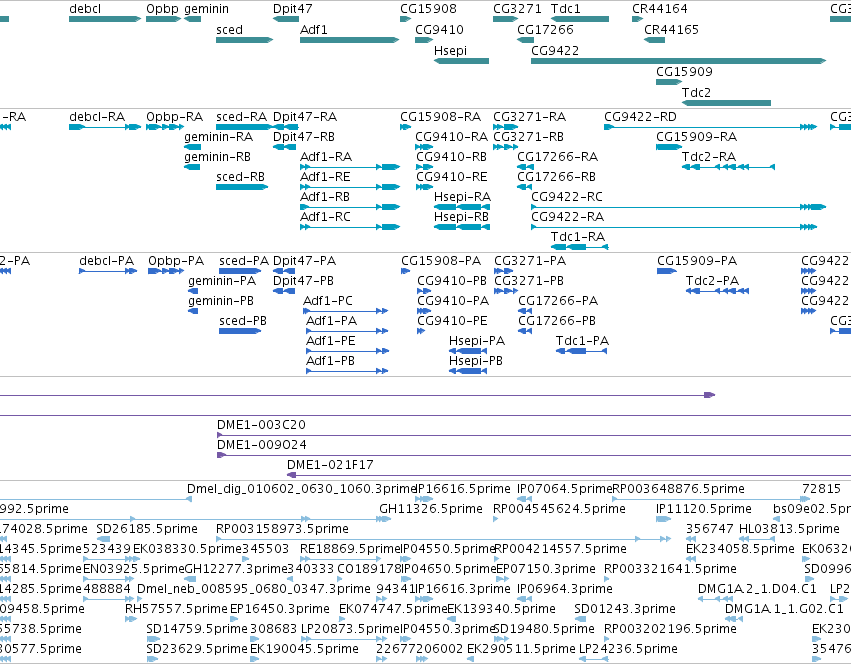Select the sced-PB protein bar

(240, 331)
